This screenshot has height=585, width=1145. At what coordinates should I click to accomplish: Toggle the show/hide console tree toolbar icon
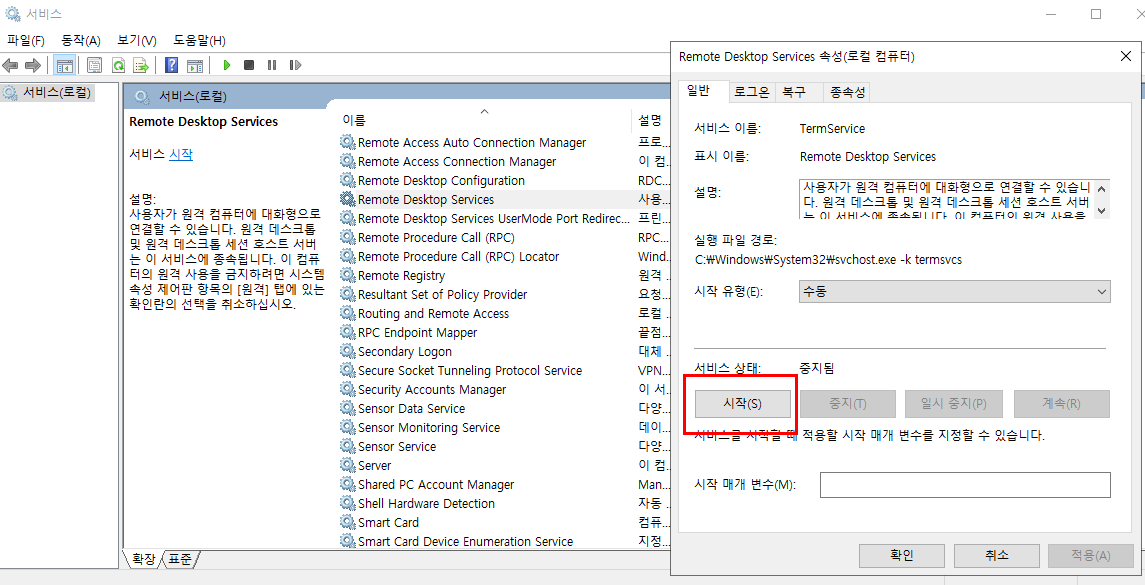click(x=65, y=66)
